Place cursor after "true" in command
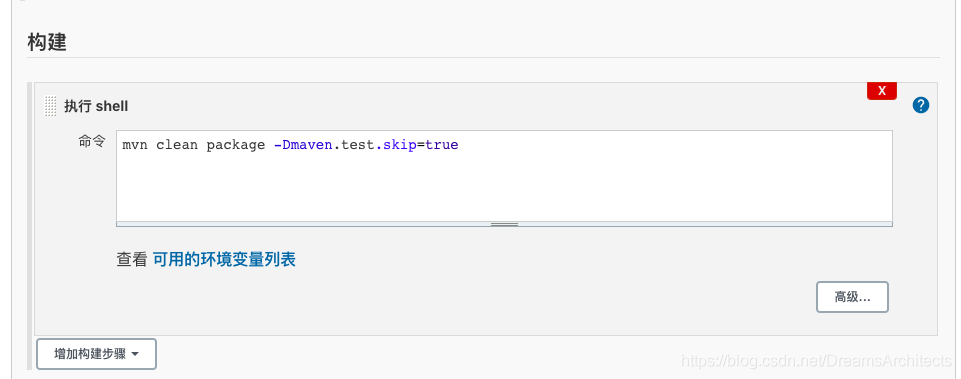 tap(460, 145)
